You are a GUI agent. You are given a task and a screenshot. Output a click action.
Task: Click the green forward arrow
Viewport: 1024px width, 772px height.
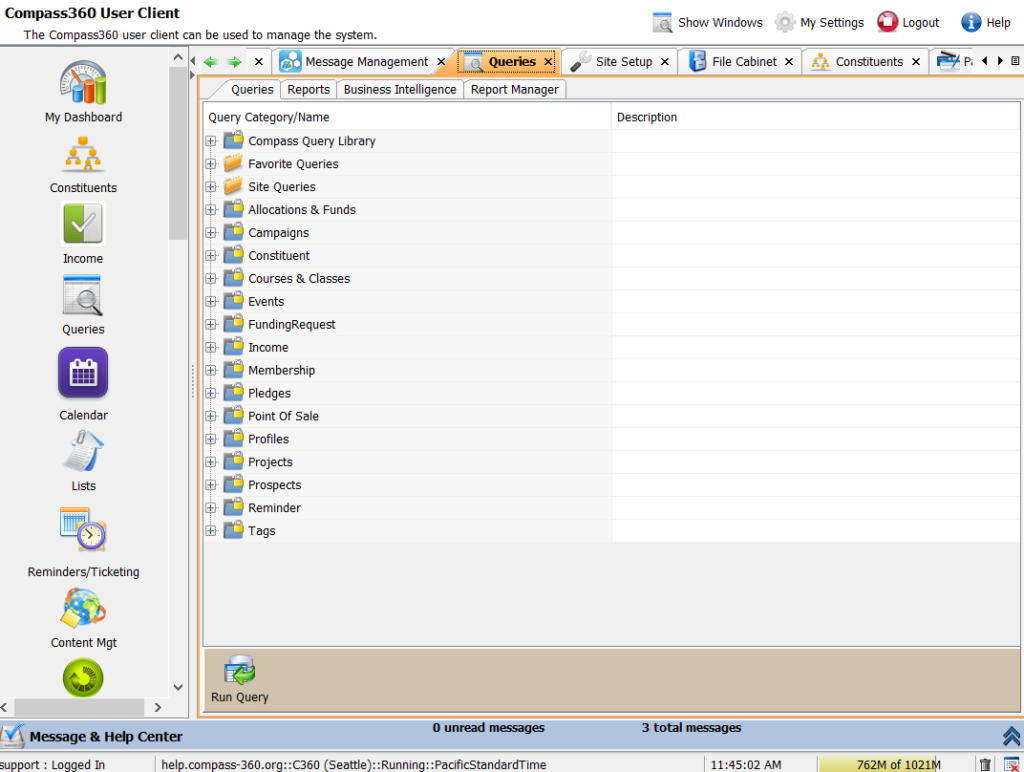[234, 62]
